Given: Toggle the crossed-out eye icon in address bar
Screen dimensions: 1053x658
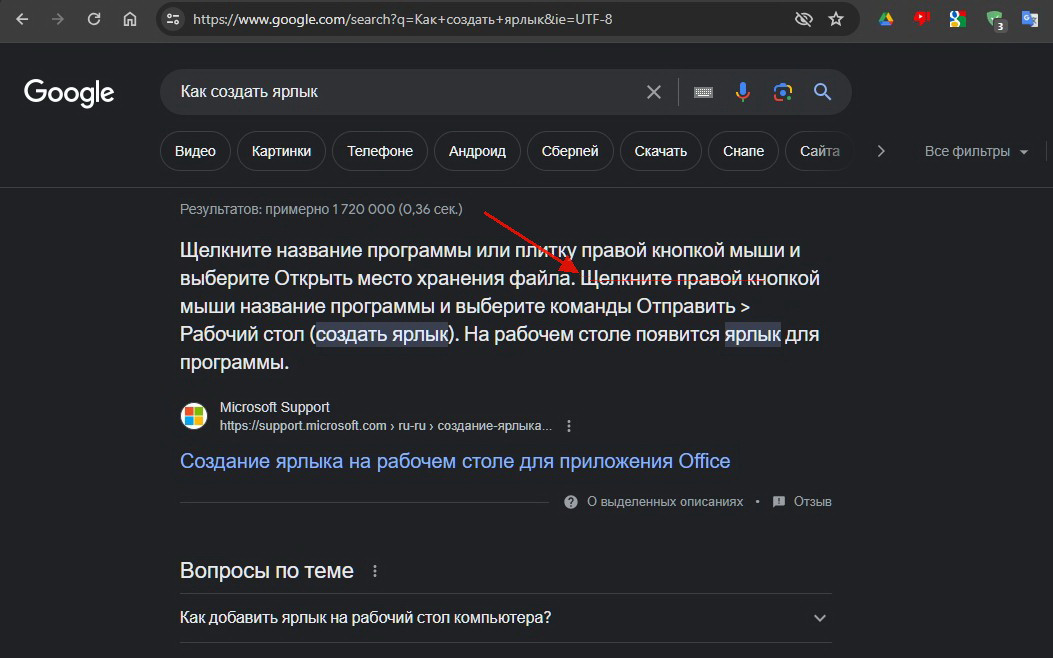Looking at the screenshot, I should coord(803,19).
